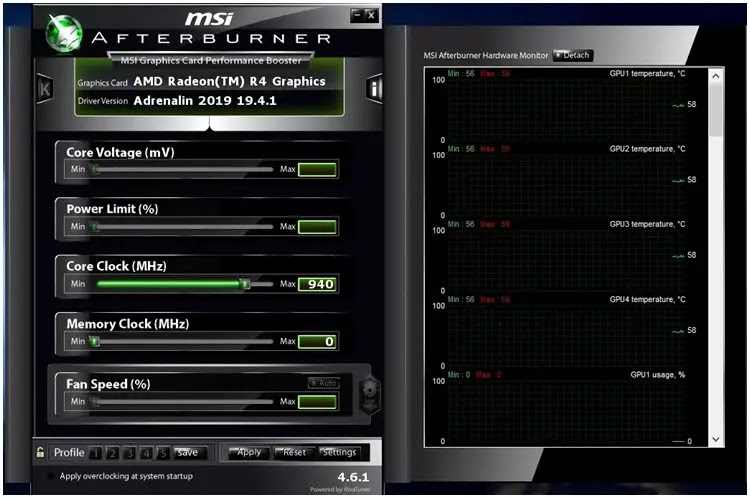The height and width of the screenshot is (498, 750).
Task: Click the AMD Radeon(TM) R4 Graphics name
Action: pos(230,81)
